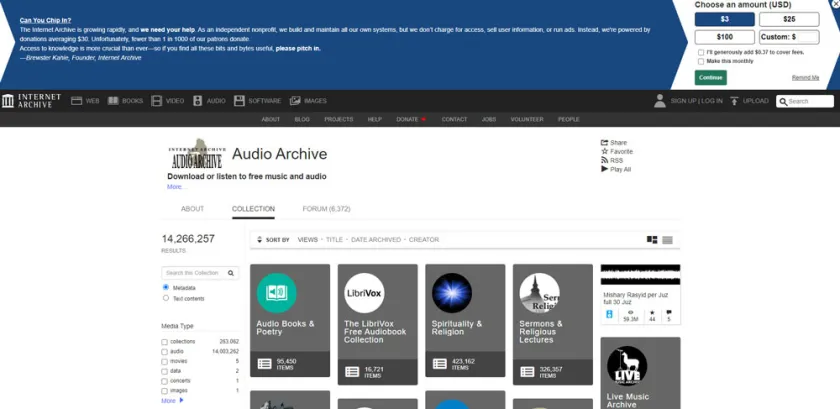The image size is (840, 409).
Task: Open the Sort By views option
Action: (x=307, y=240)
